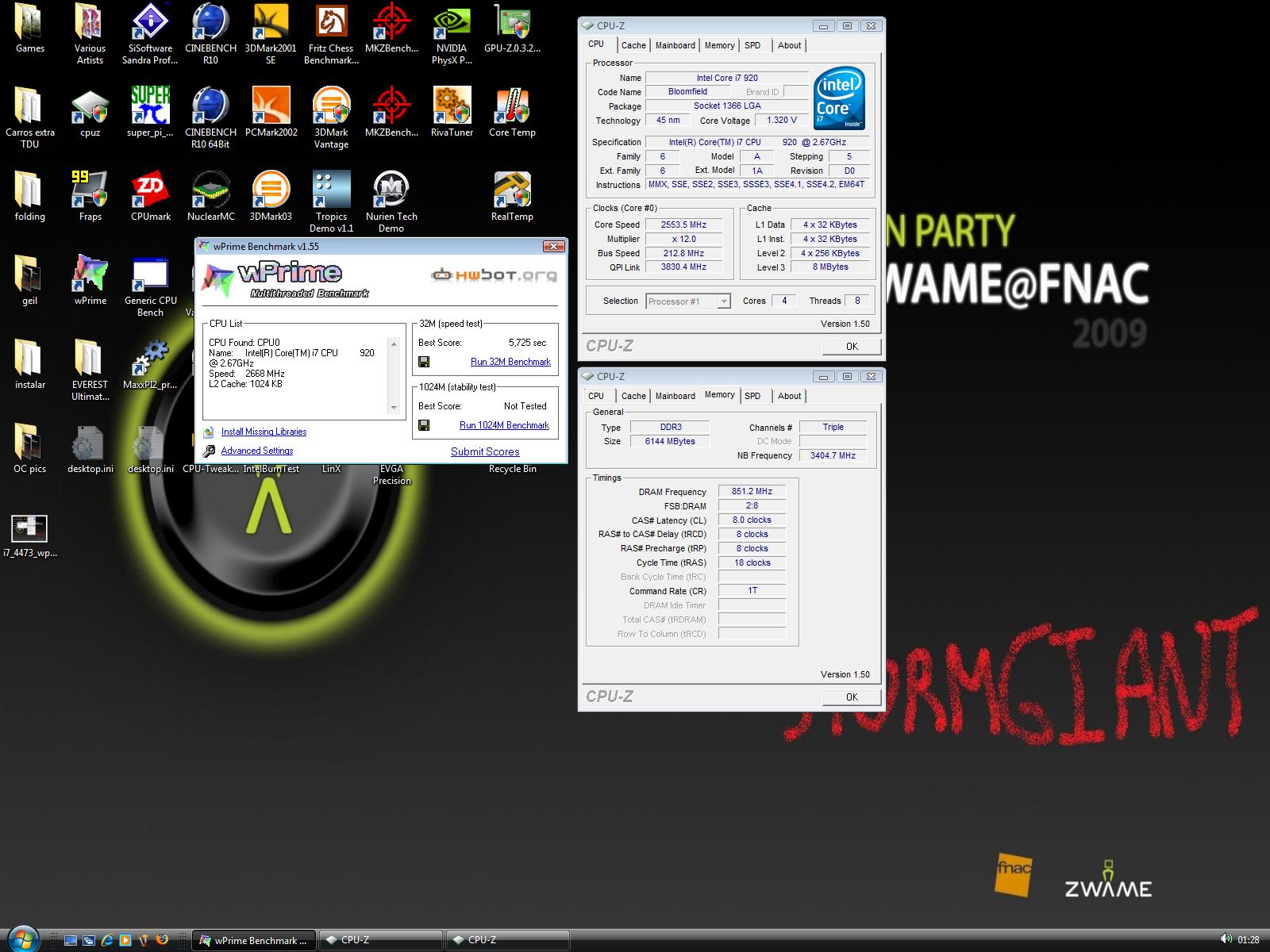Click the Core Speed value 2553.5 MHz
This screenshot has height=952, width=1270.
click(684, 225)
